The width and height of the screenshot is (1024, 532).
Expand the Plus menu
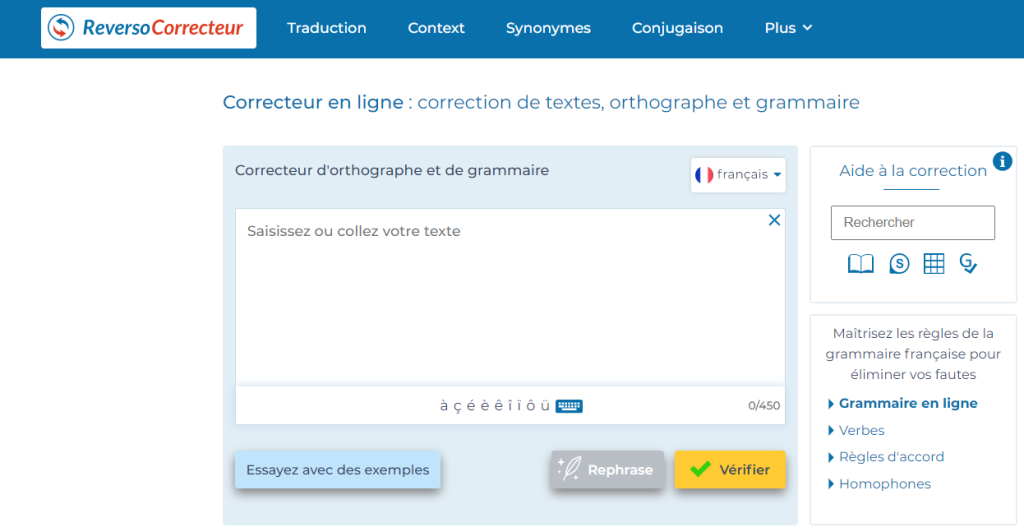coord(788,28)
